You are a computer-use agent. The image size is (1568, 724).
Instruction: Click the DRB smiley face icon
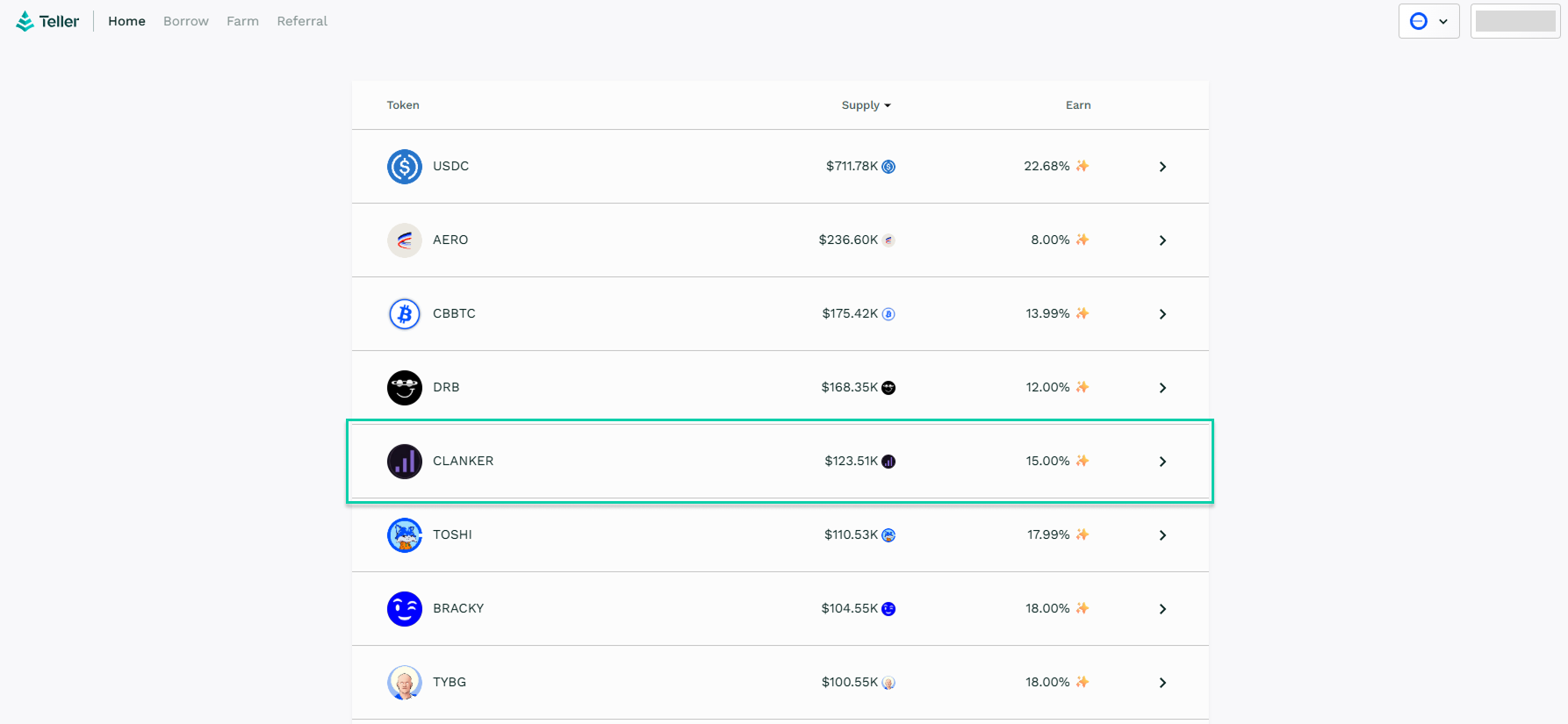[405, 388]
